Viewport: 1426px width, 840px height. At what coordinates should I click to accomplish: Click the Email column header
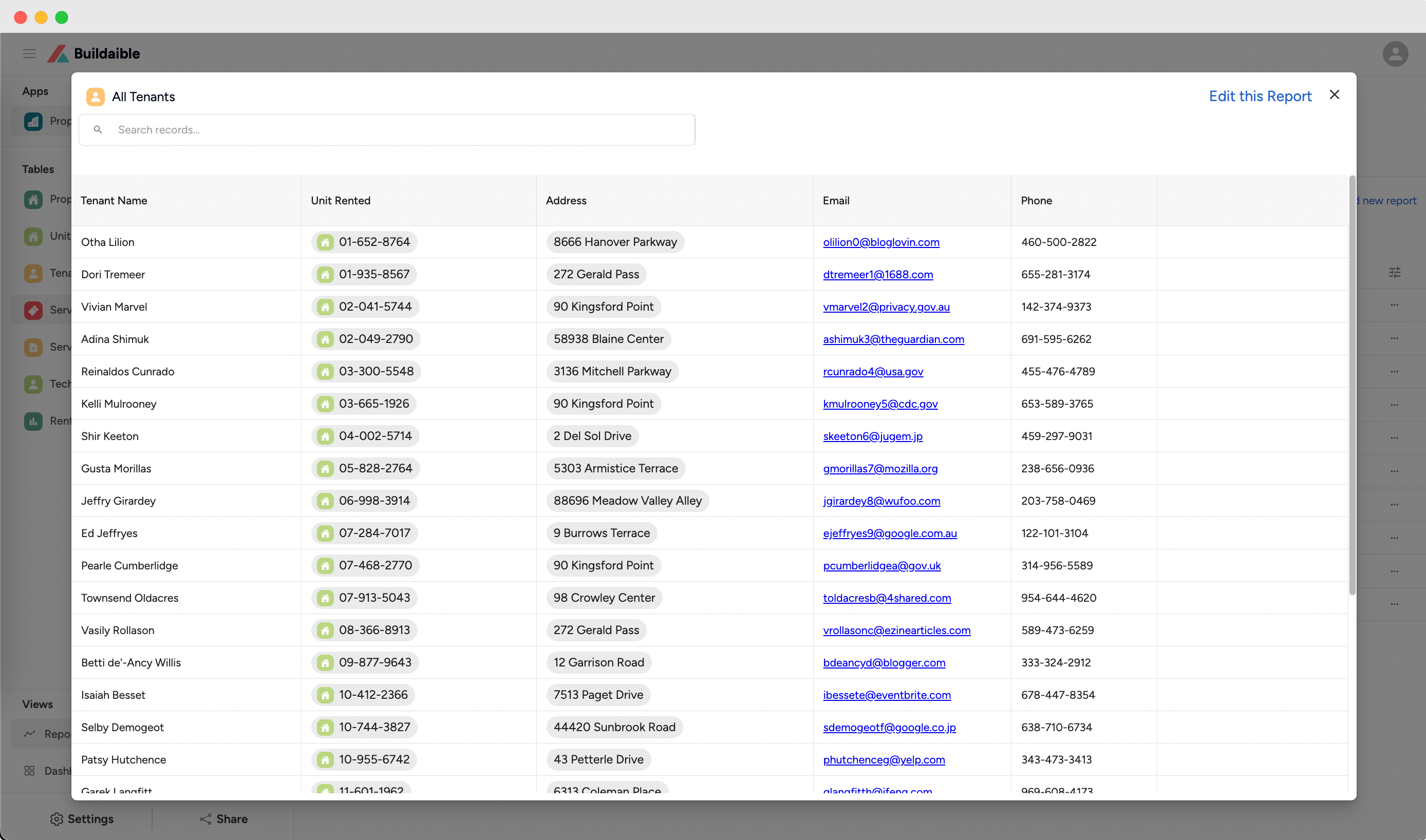[x=835, y=200]
